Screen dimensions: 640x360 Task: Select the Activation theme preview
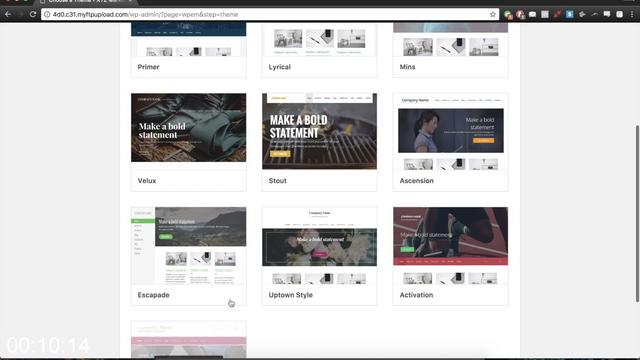click(x=451, y=245)
